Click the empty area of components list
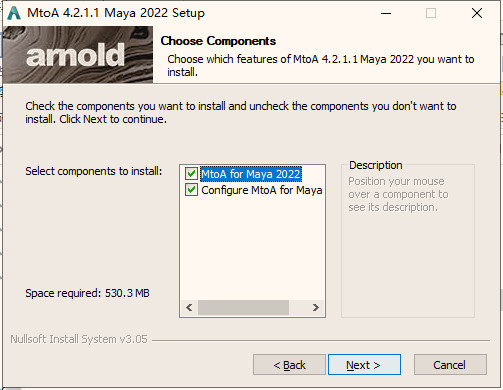 point(252,248)
